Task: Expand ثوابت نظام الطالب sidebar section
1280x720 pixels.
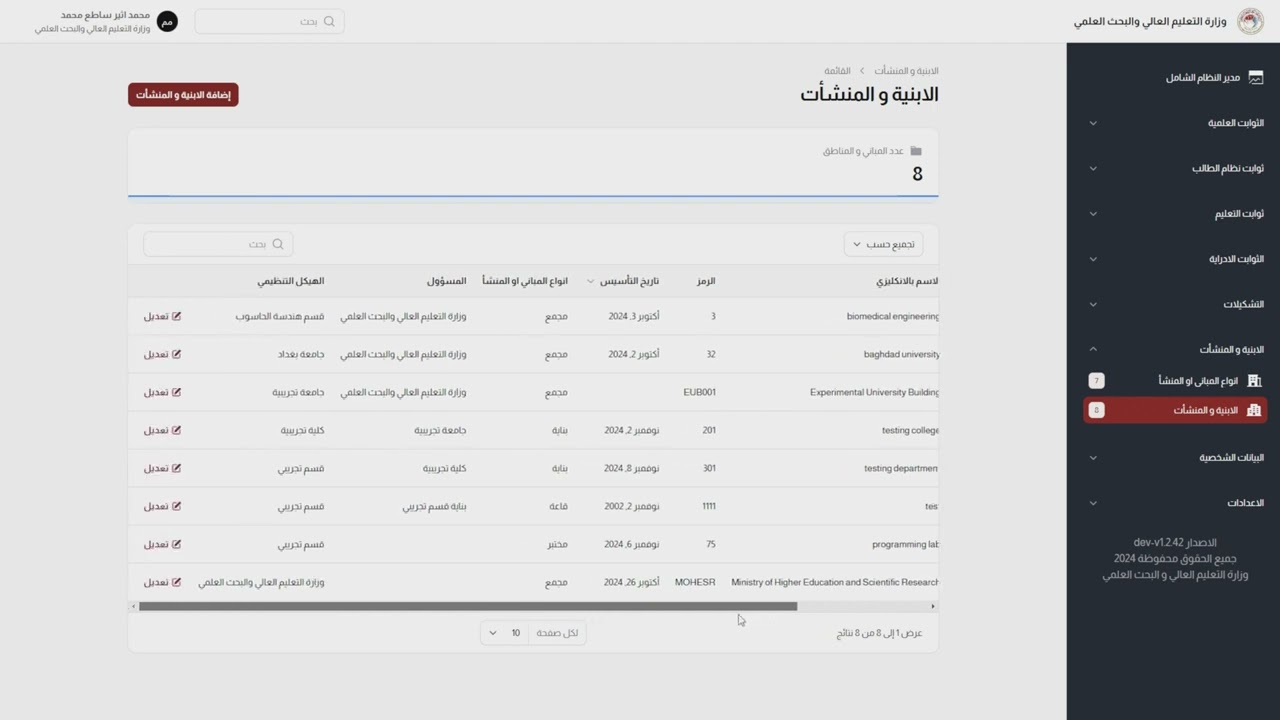Action: click(x=1093, y=168)
